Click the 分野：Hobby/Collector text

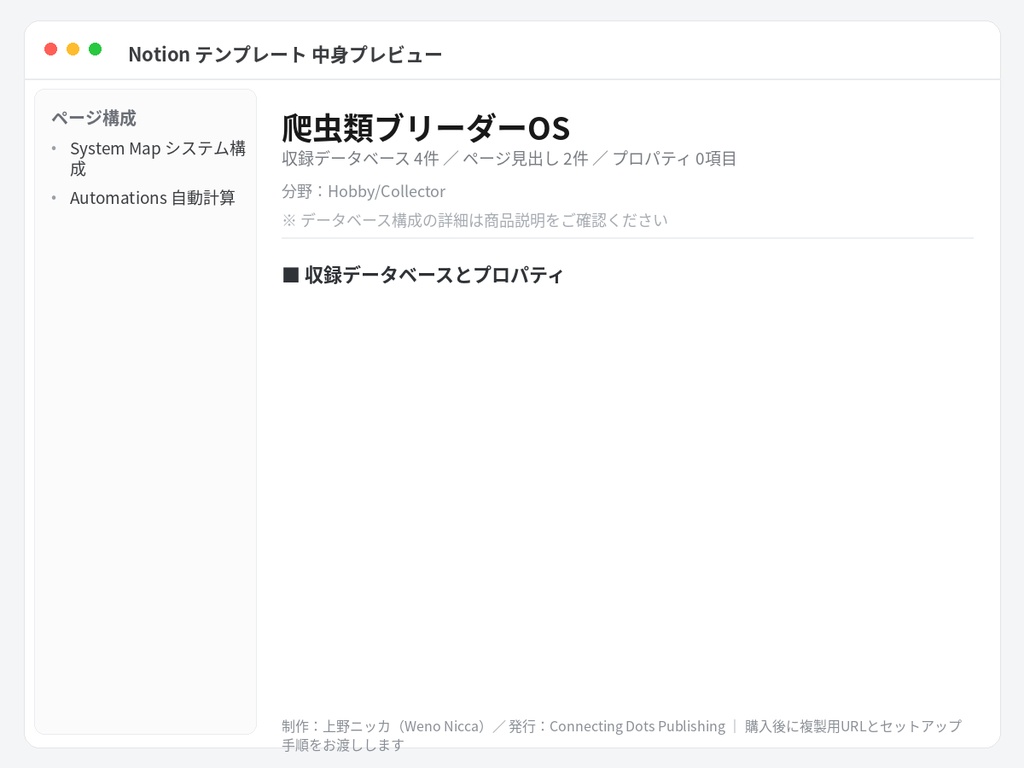[x=364, y=191]
